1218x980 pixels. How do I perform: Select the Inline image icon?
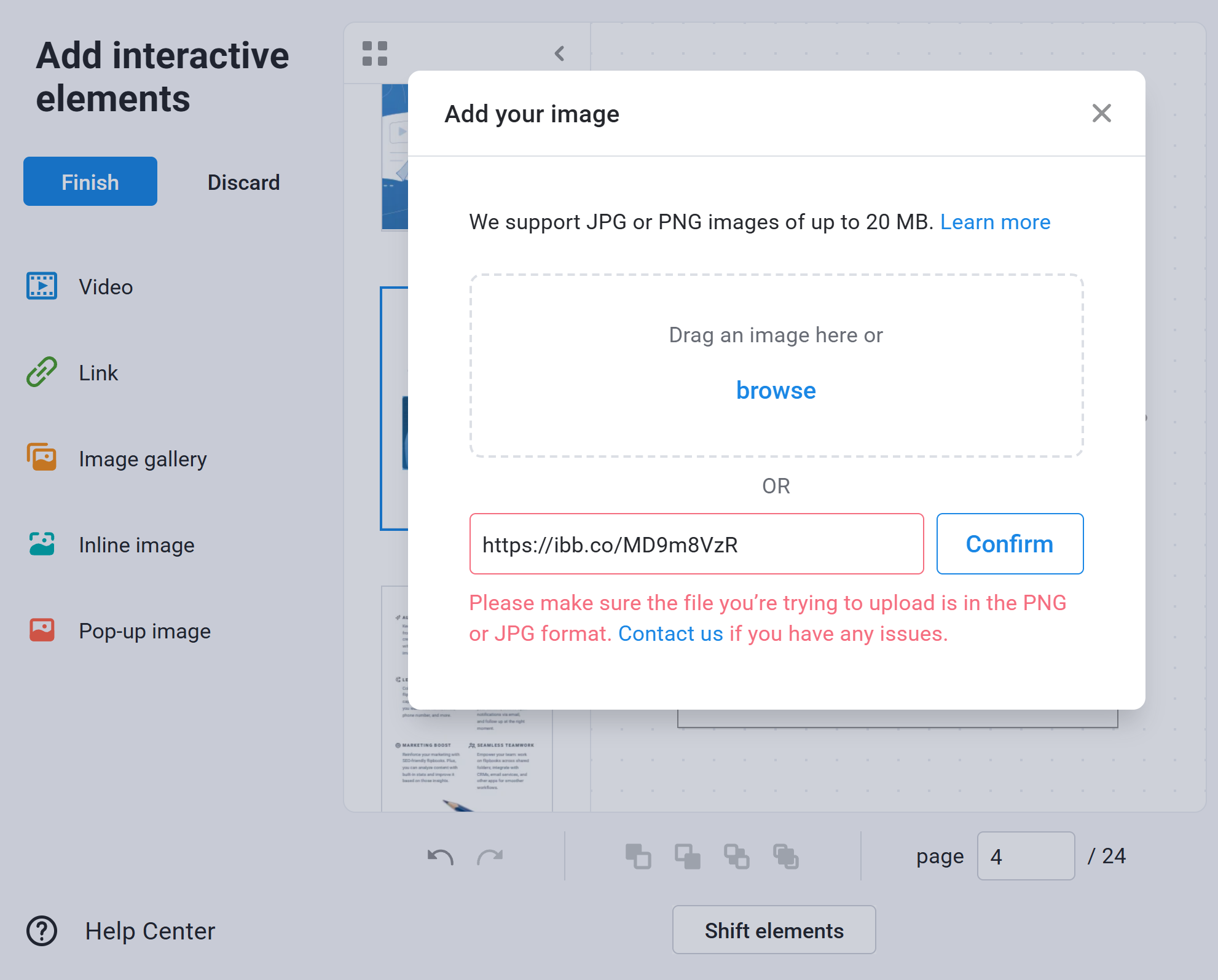point(42,544)
